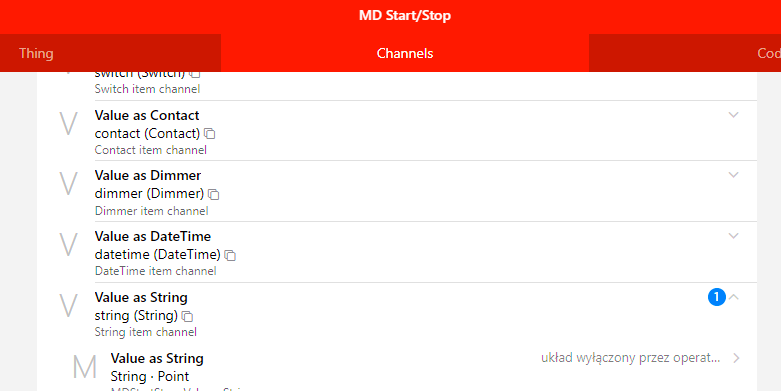Copy the switch channel ID

(x=195, y=74)
